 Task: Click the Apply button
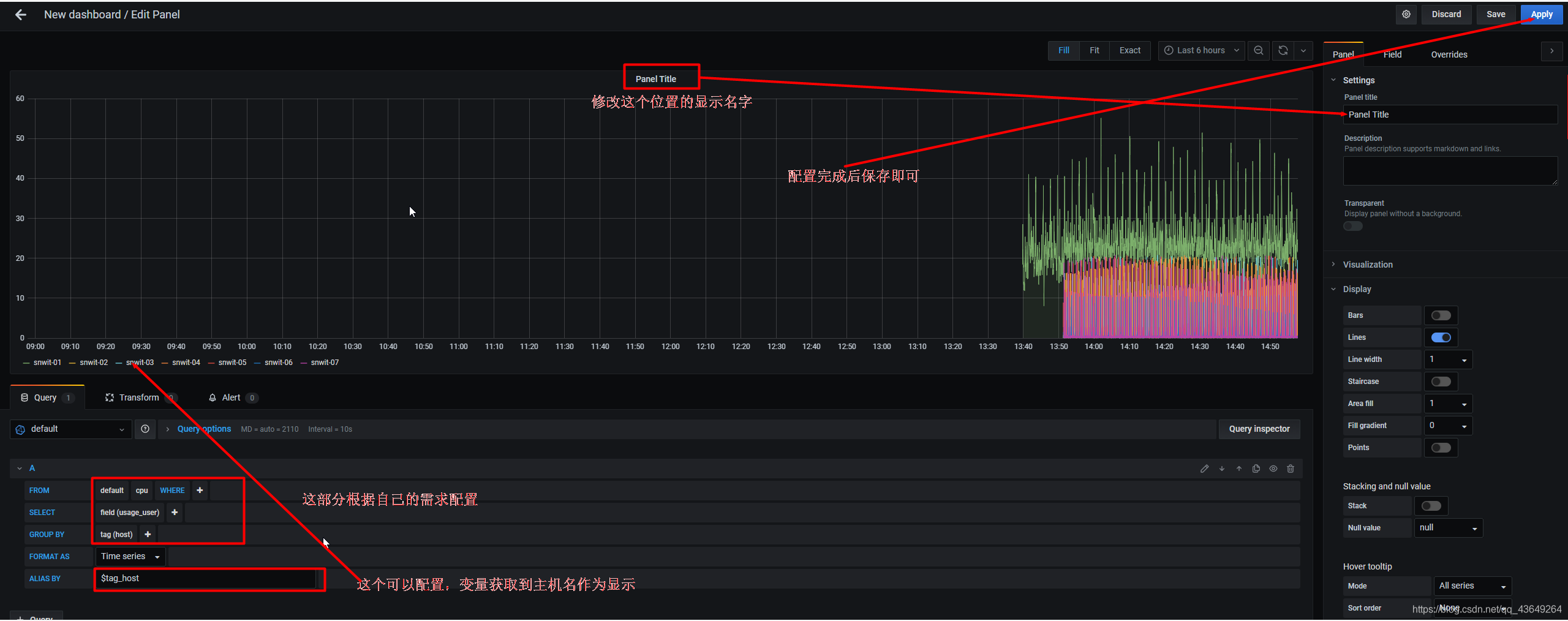(x=1542, y=14)
